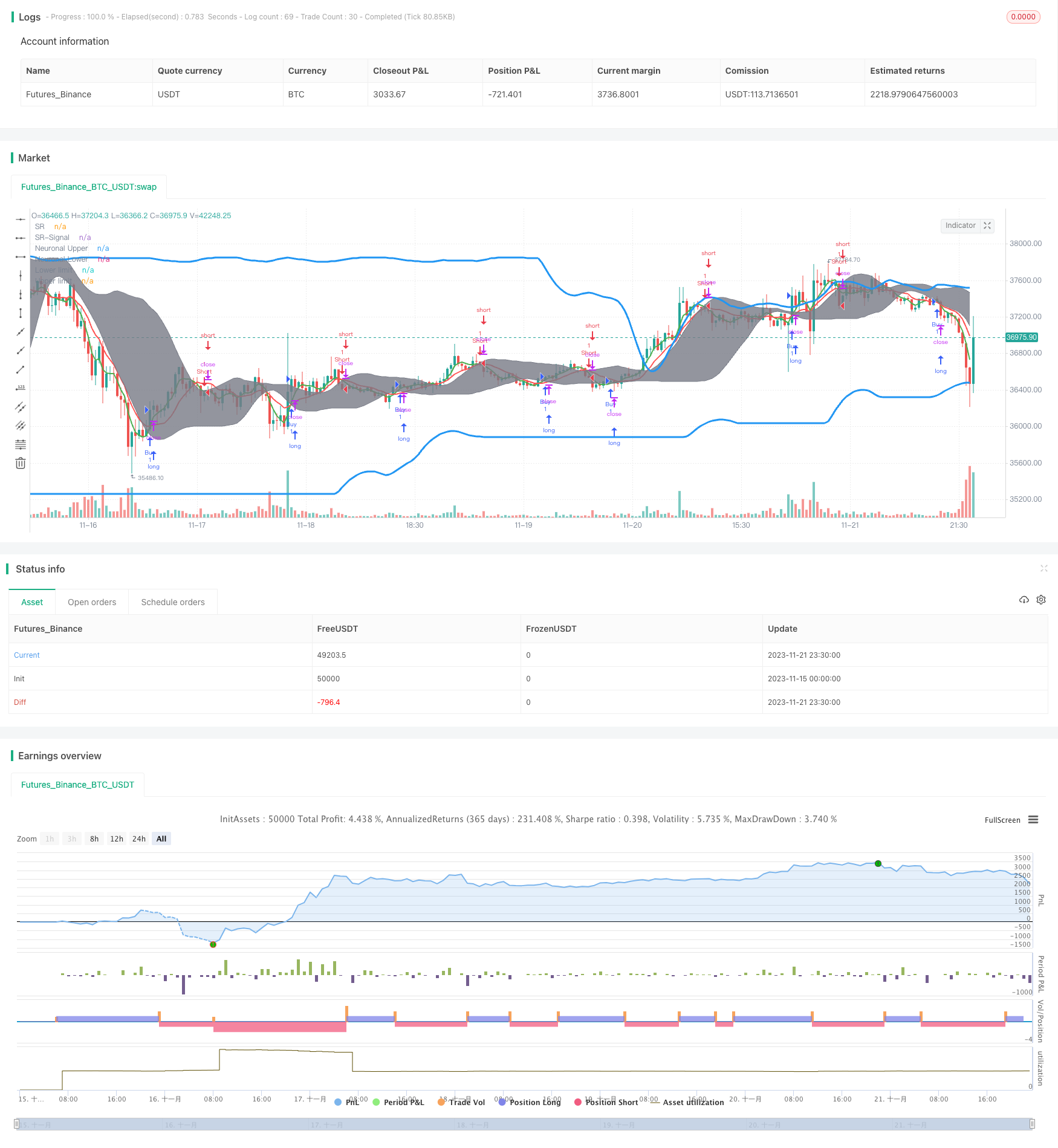Select the horizontal line segment tool
Image resolution: width=1058 pixels, height=1148 pixels.
pyautogui.click(x=21, y=256)
